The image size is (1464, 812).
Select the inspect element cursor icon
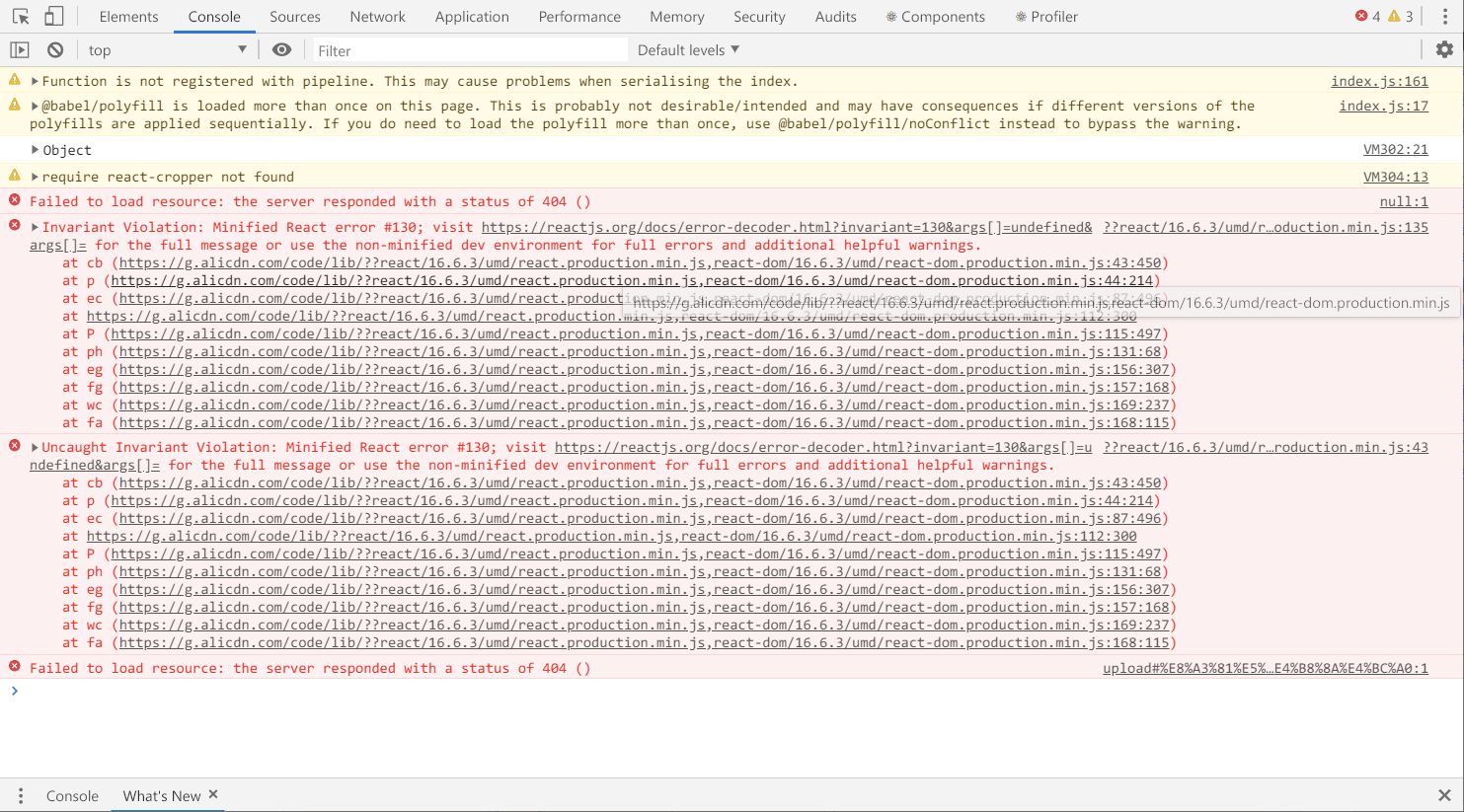(21, 17)
